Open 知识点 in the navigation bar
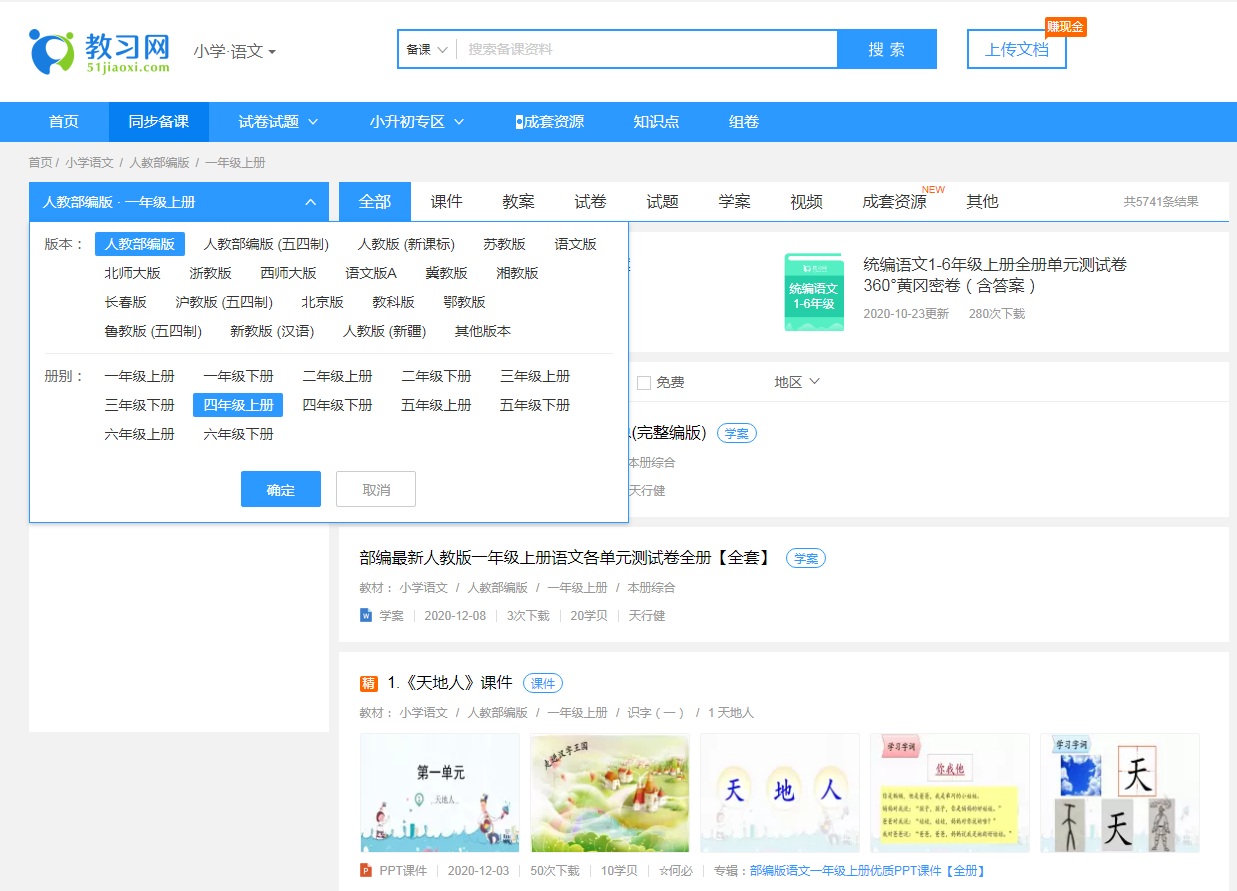This screenshot has height=891, width=1237. click(655, 121)
